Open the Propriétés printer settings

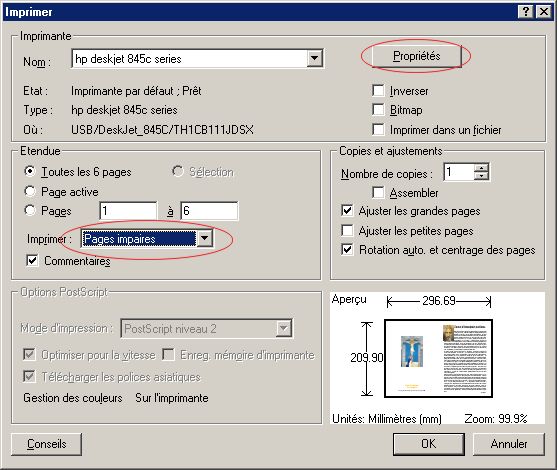click(417, 56)
